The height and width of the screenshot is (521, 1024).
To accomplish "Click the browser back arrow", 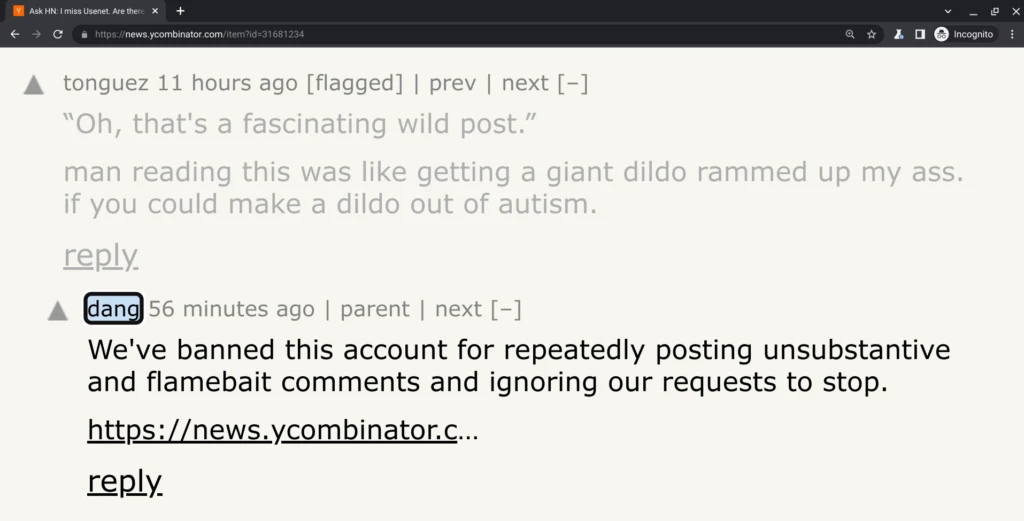I will (15, 34).
